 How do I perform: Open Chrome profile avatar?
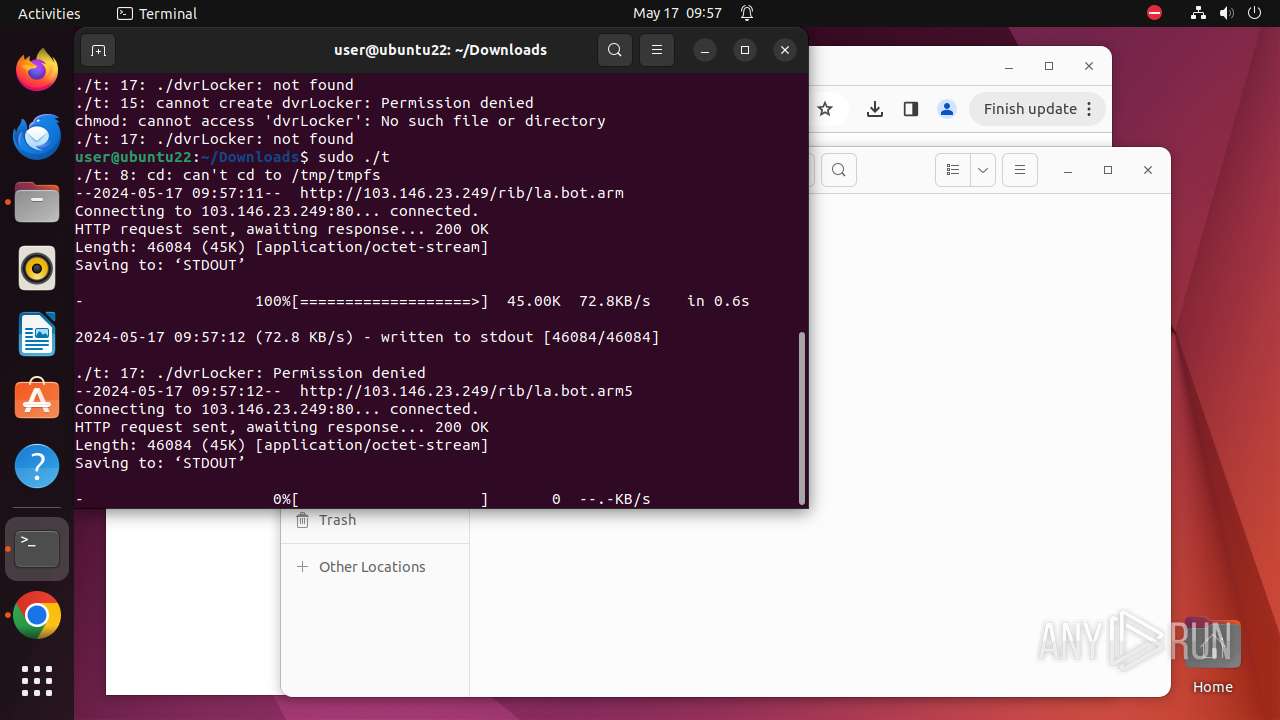pyautogui.click(x=947, y=109)
